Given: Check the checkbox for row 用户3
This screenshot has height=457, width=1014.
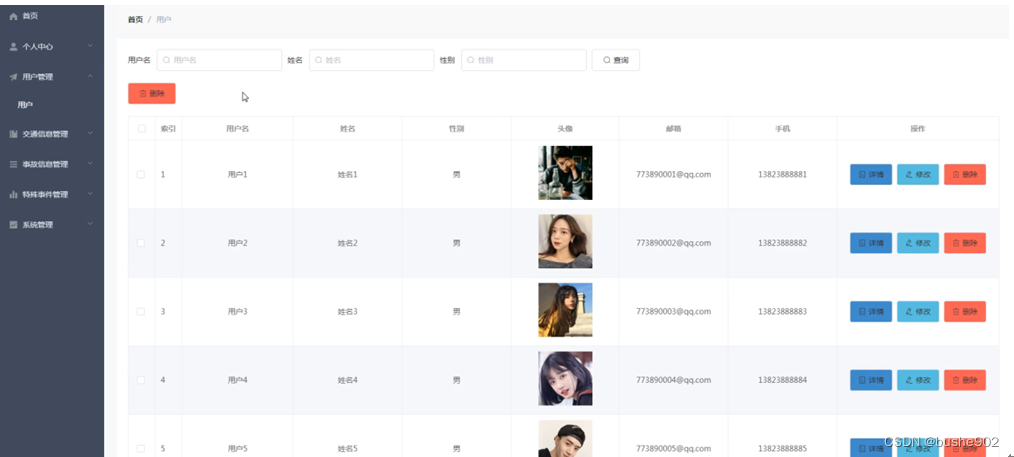Looking at the screenshot, I should tap(141, 312).
